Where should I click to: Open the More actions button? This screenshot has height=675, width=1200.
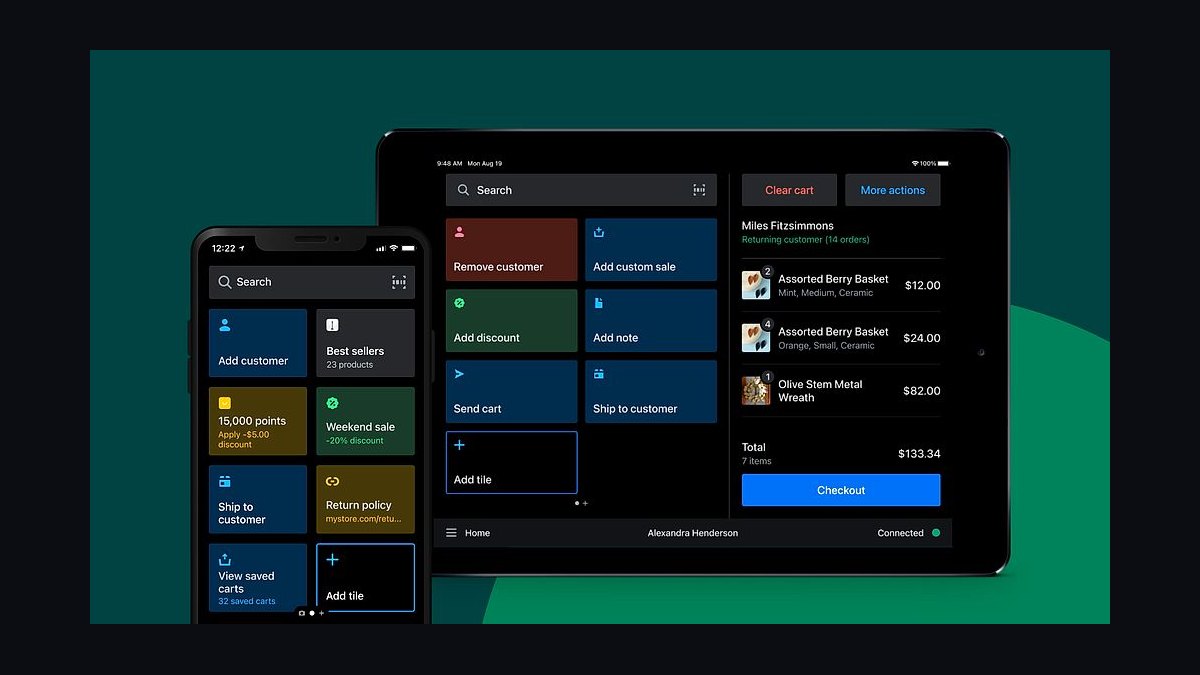coord(893,190)
